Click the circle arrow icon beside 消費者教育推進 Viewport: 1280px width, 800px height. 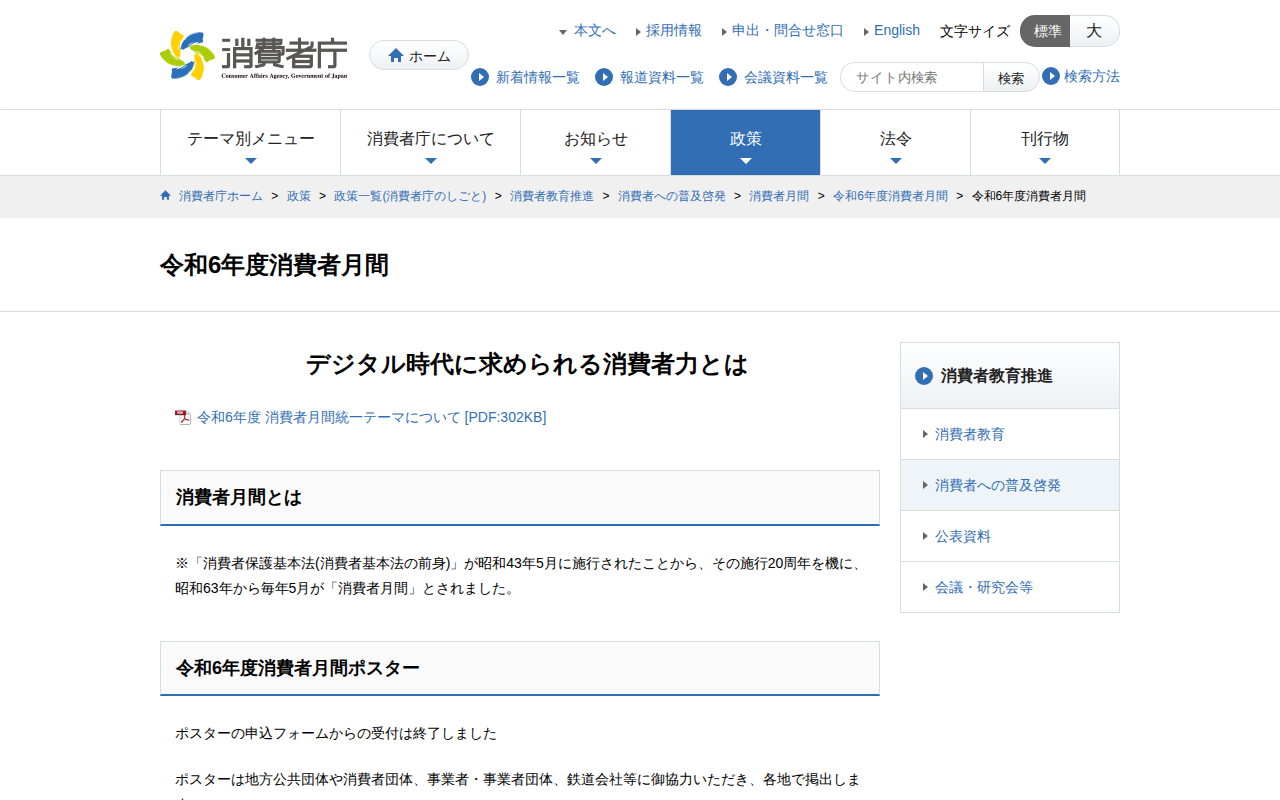[924, 376]
